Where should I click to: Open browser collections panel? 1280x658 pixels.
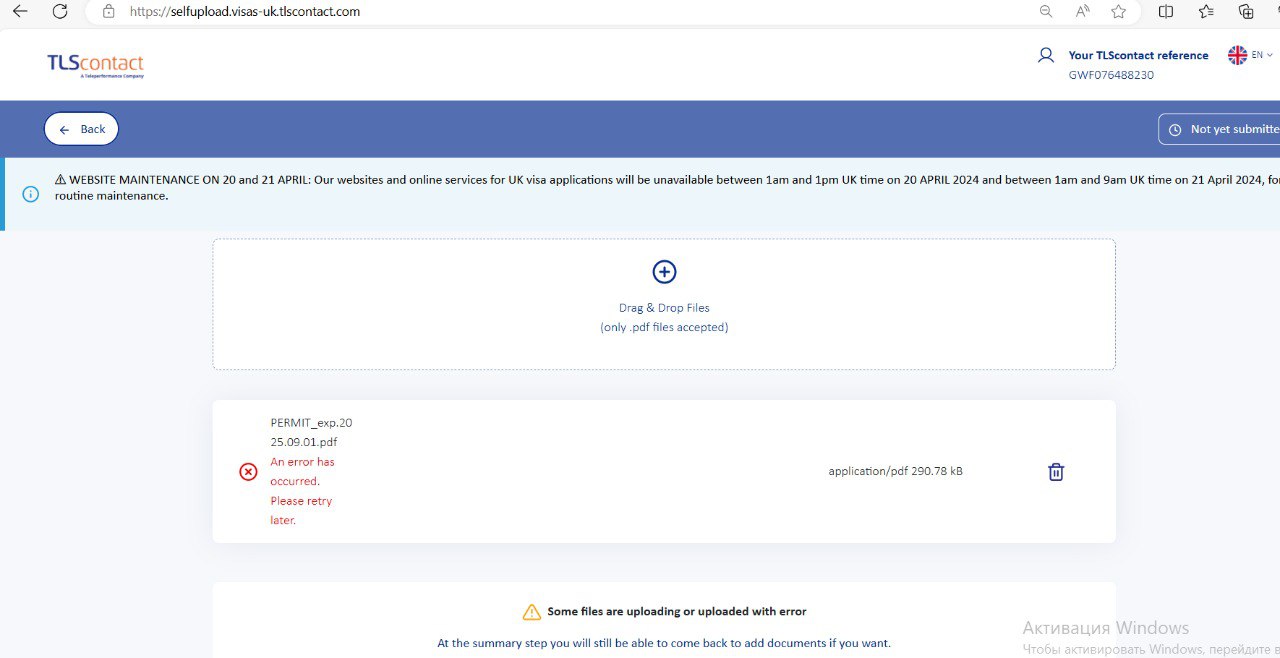[x=1246, y=12]
